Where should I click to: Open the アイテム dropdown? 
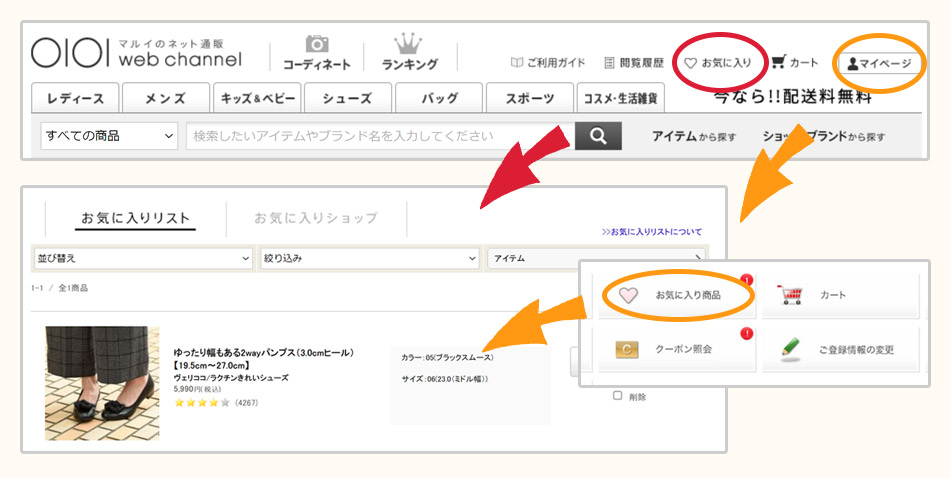coord(596,258)
